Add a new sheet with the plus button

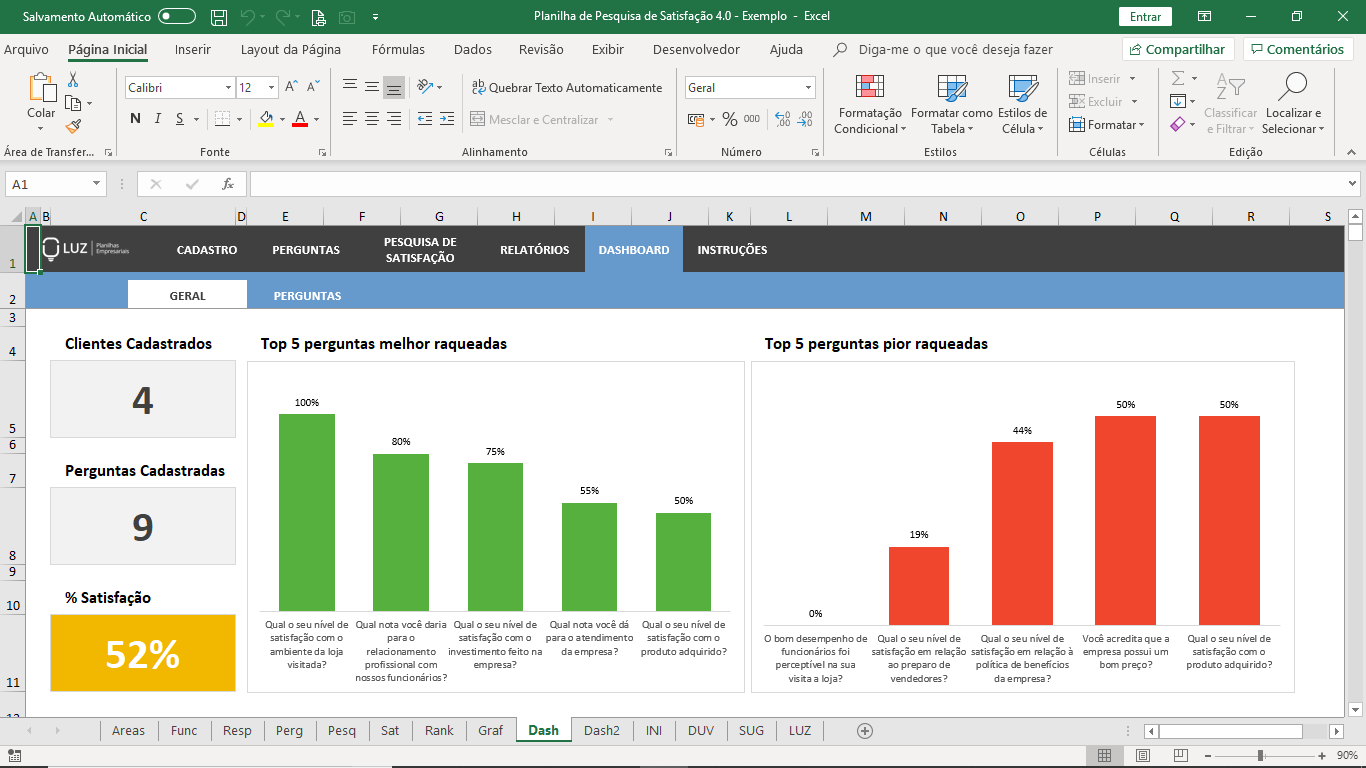[865, 731]
